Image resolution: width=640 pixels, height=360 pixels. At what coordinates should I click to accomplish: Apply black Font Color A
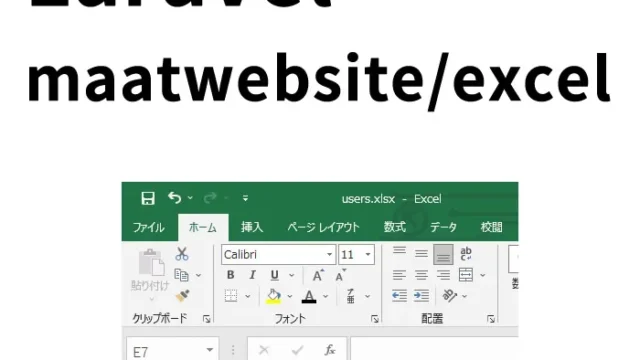click(x=309, y=296)
